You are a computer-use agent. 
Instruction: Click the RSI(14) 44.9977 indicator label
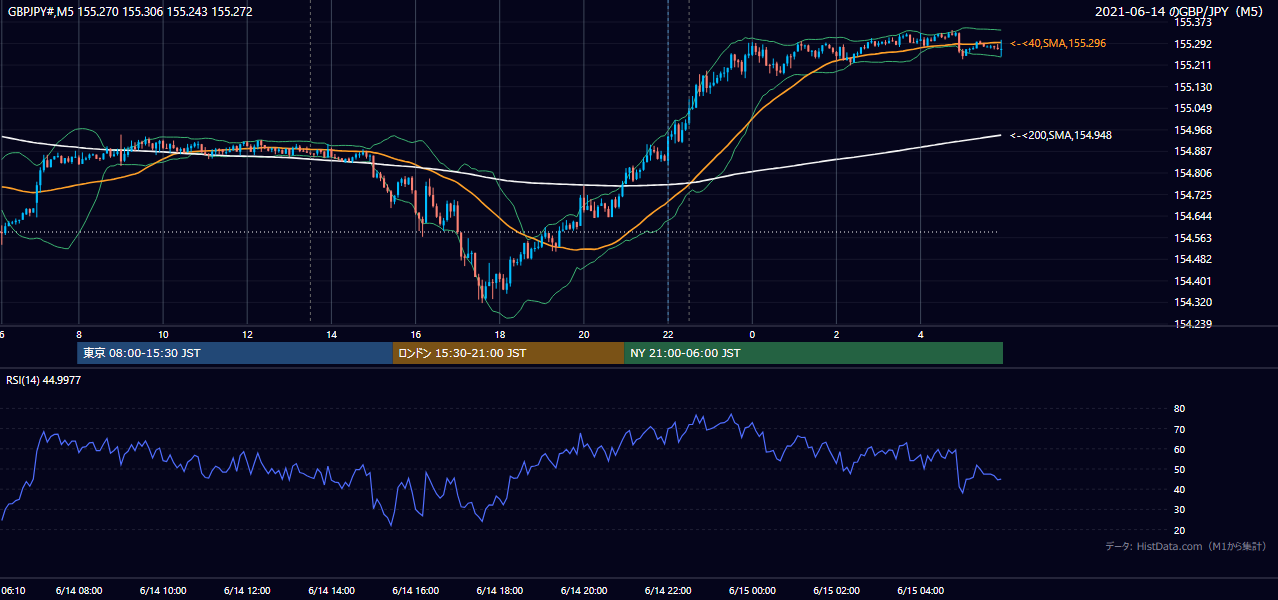pyautogui.click(x=44, y=380)
